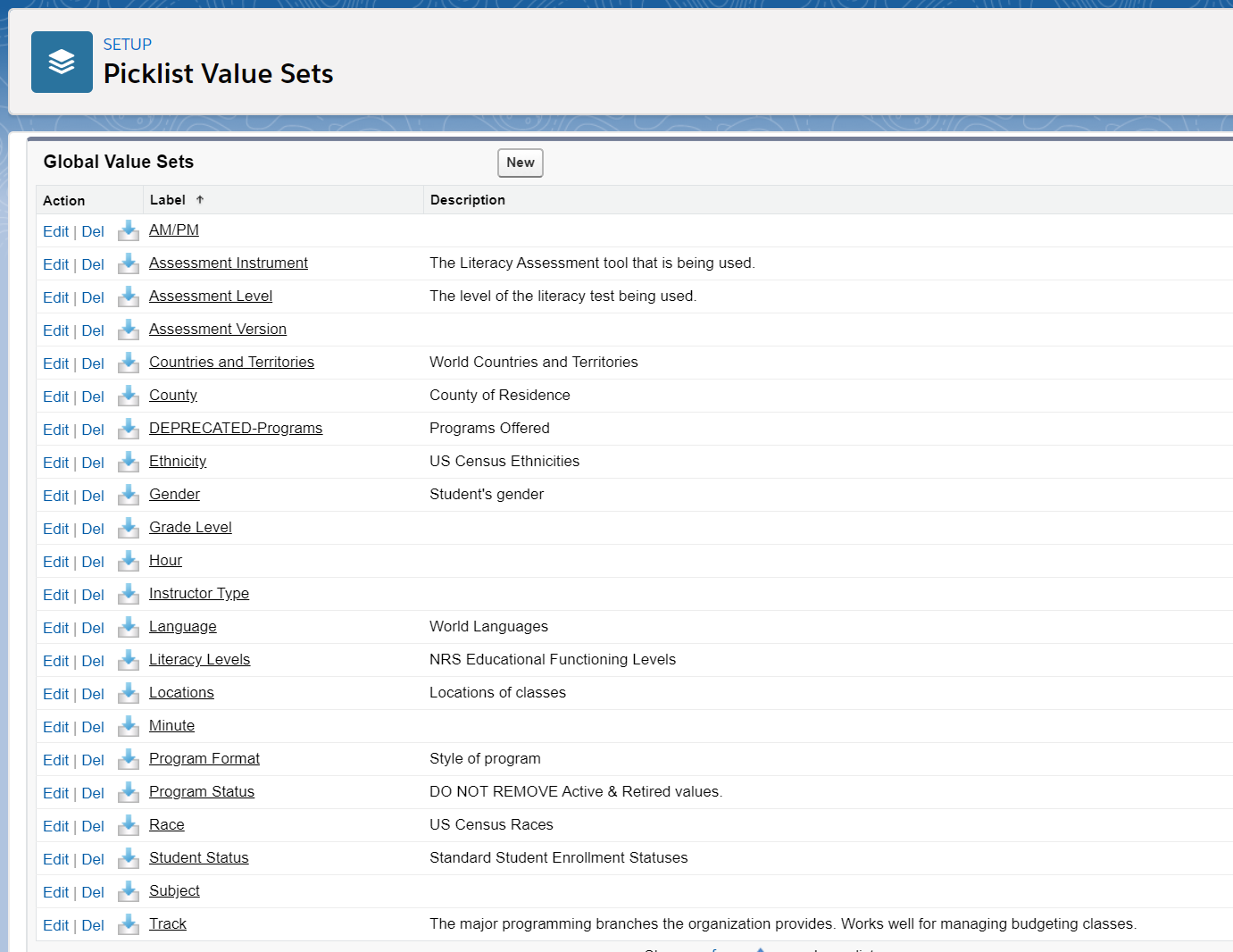Click the export icon next to Literacy Levels
Viewport: 1233px width, 952px height.
[128, 661]
